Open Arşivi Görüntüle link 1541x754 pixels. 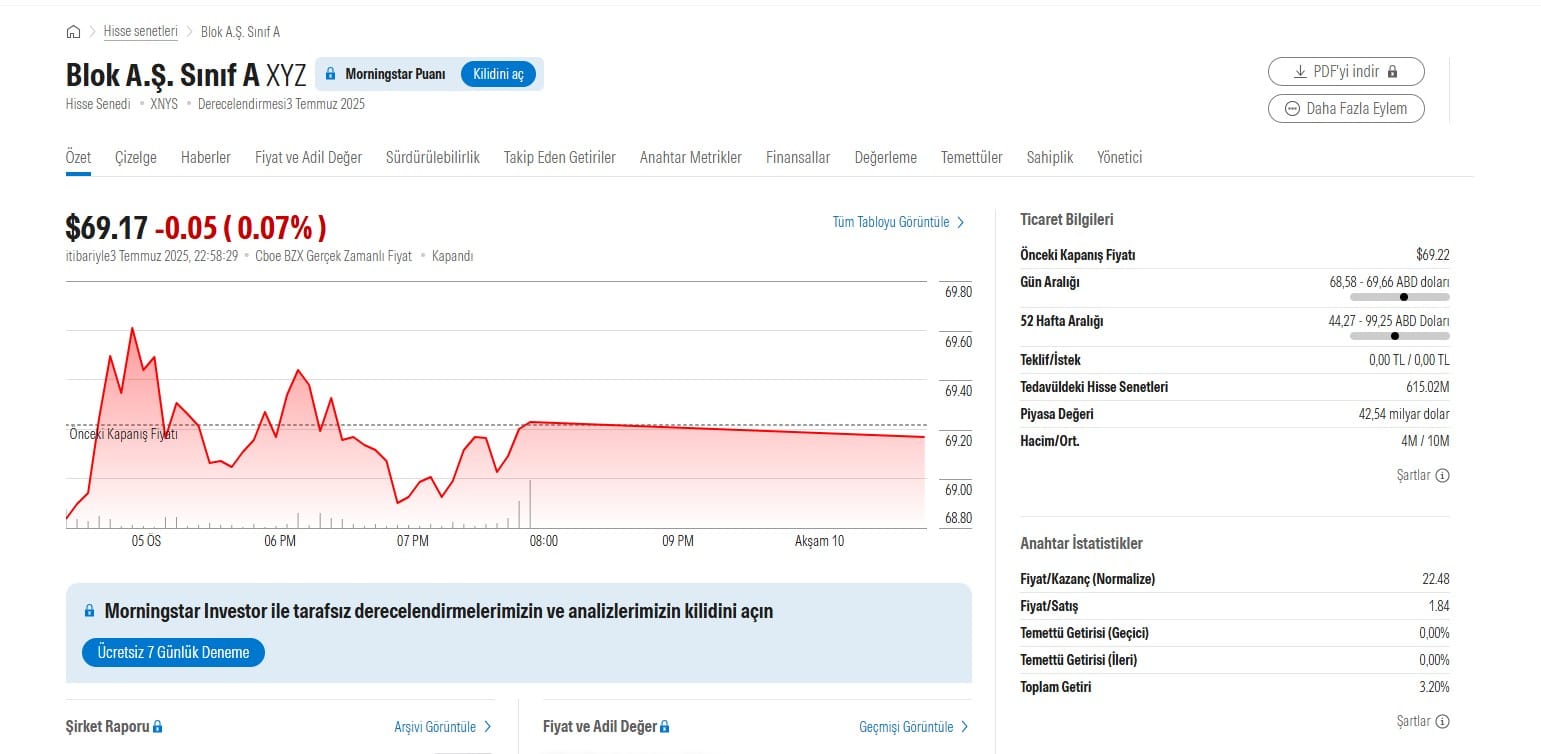pos(435,727)
